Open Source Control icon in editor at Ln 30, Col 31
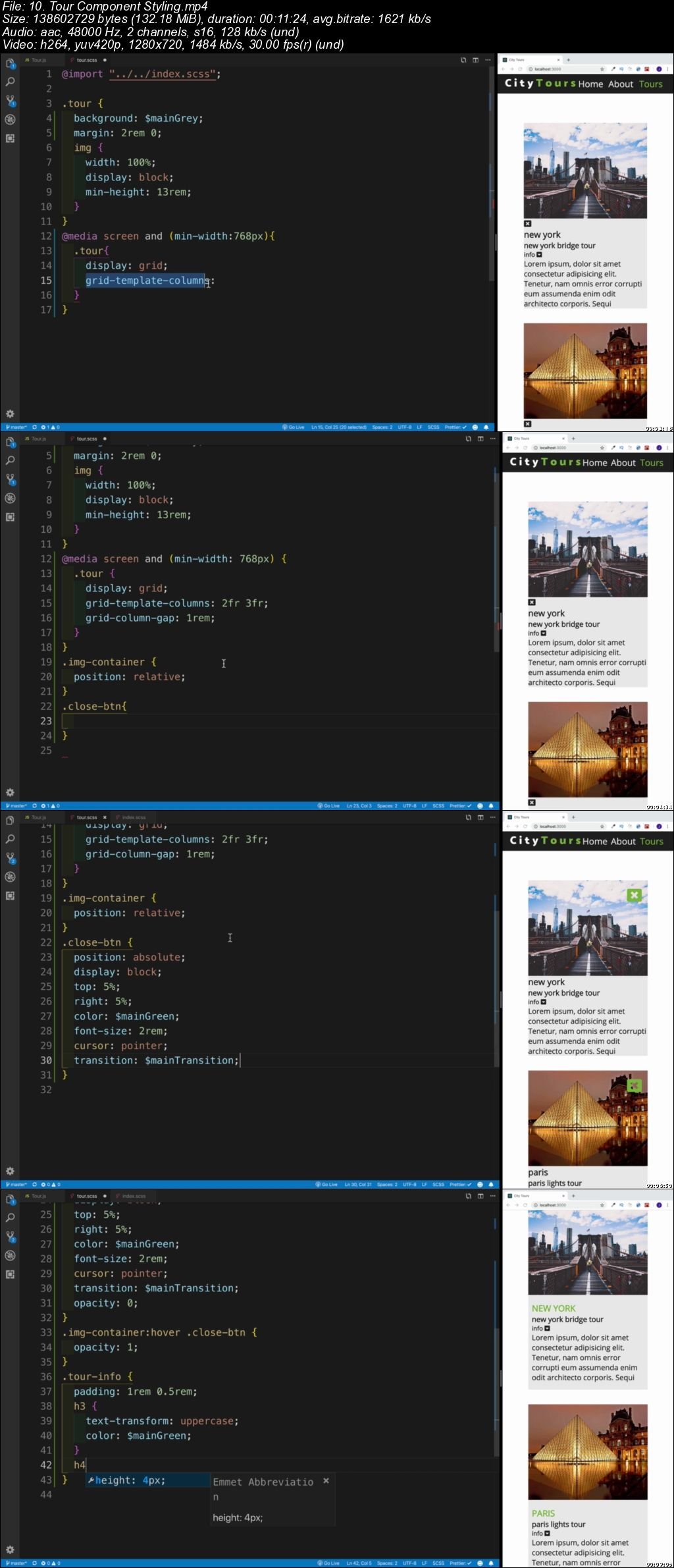Image resolution: width=674 pixels, height=1568 pixels. tap(10, 858)
